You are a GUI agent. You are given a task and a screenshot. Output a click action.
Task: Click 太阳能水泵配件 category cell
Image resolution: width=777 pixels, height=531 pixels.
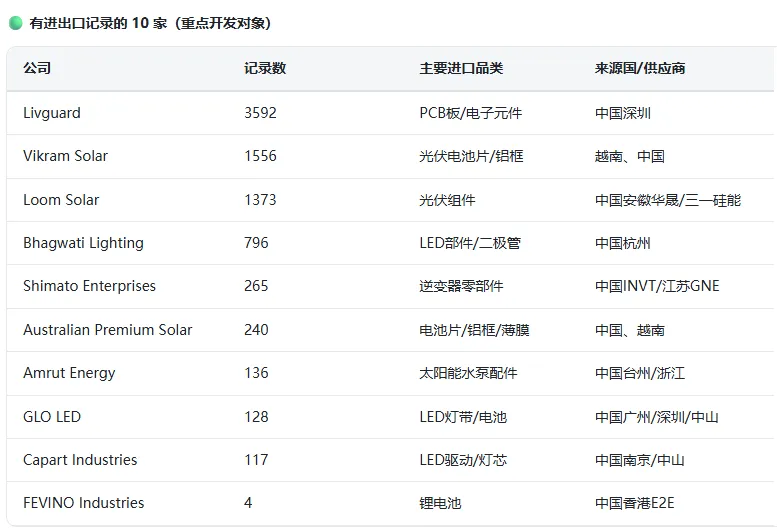coord(468,372)
